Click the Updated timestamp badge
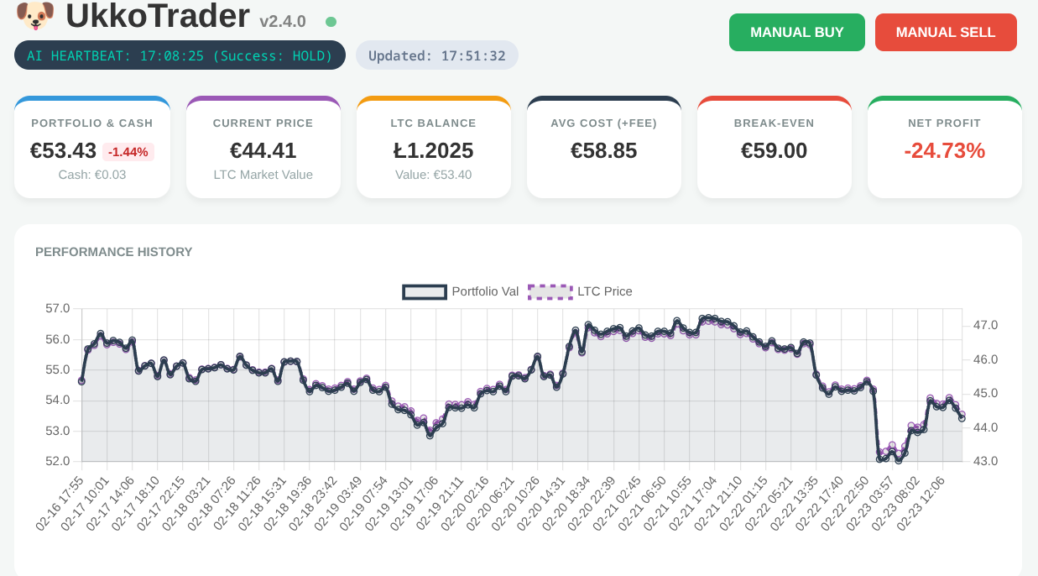 [437, 55]
